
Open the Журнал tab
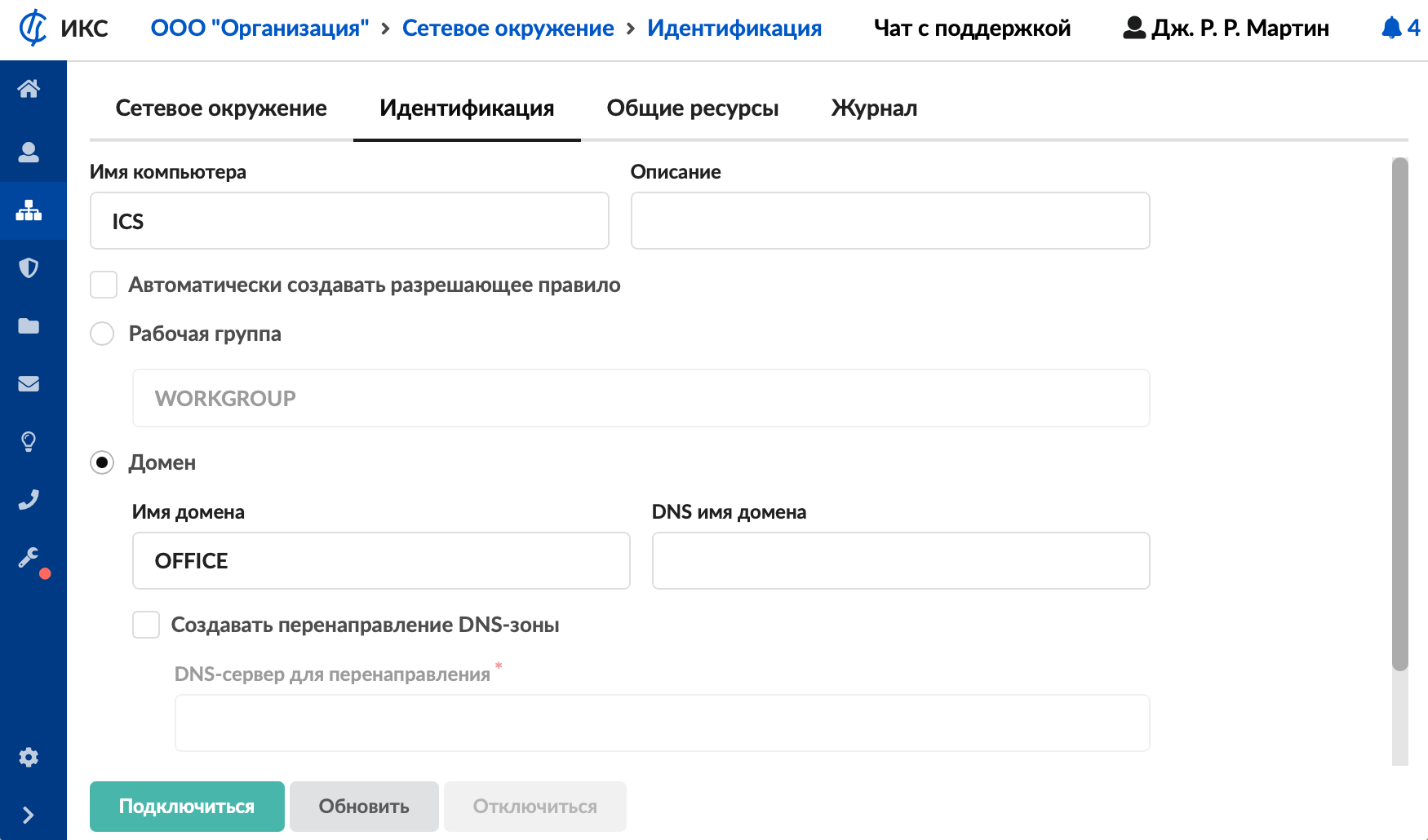(874, 108)
